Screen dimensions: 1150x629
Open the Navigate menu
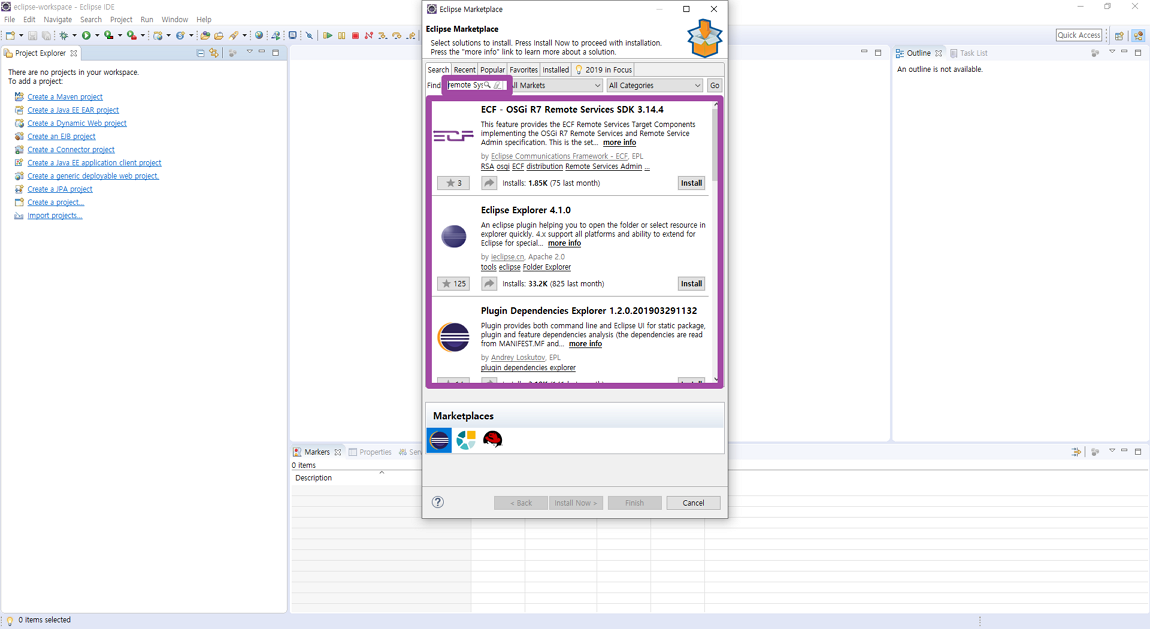tap(57, 19)
